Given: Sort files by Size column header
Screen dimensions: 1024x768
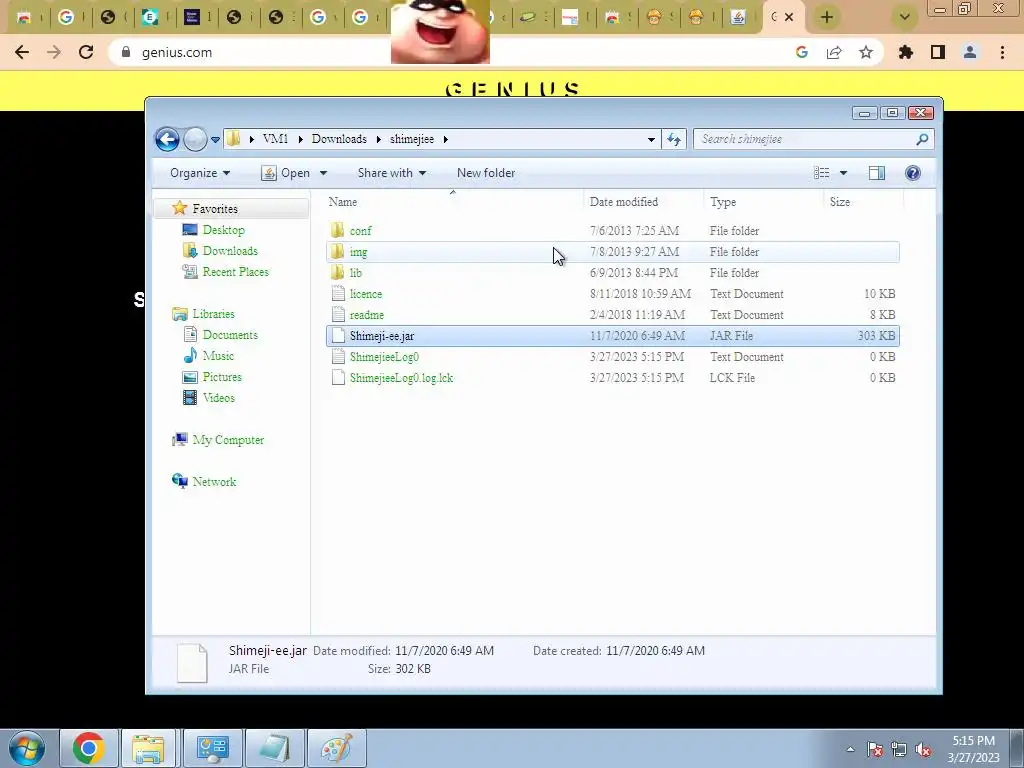Looking at the screenshot, I should click(840, 202).
